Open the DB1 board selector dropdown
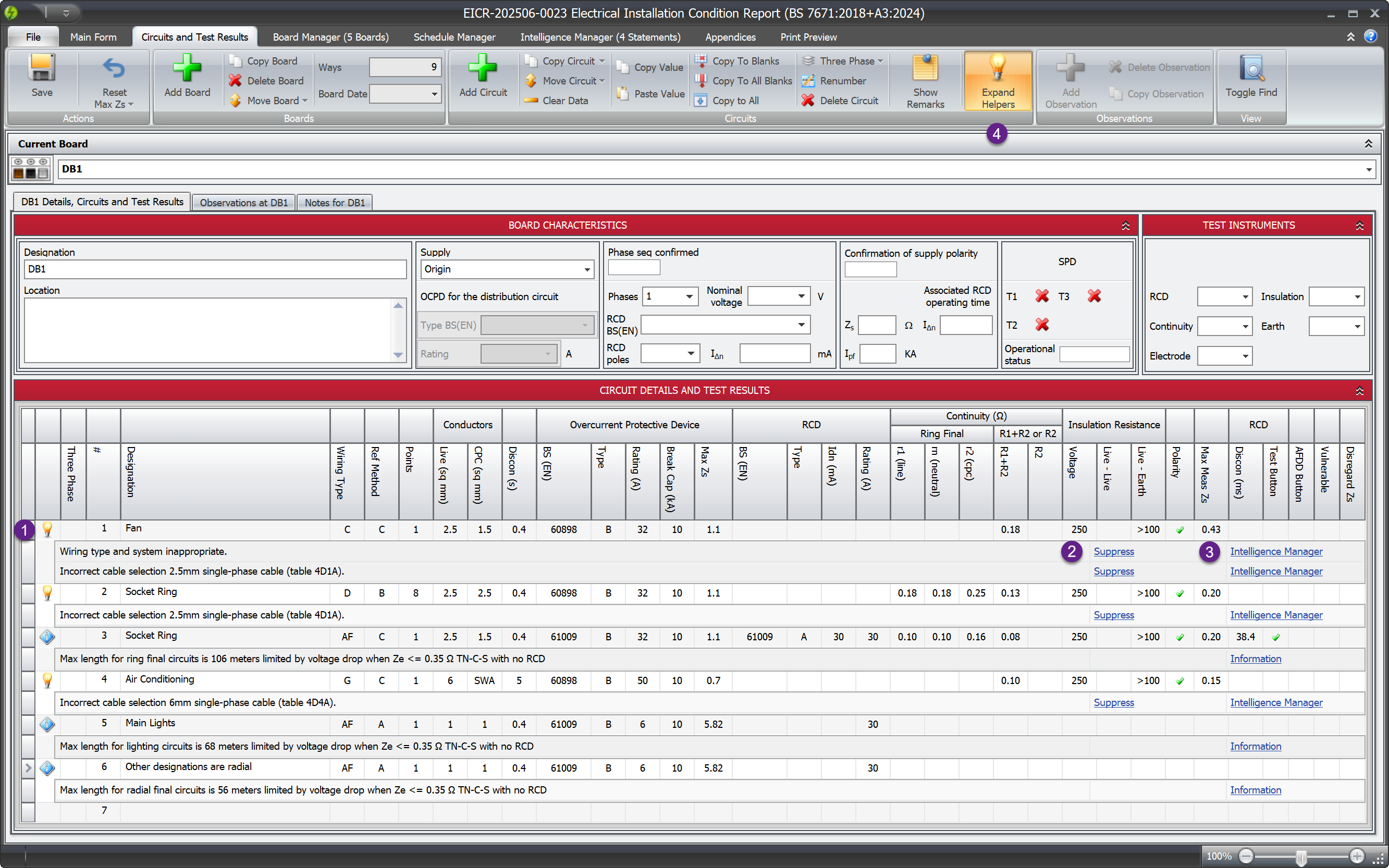 pyautogui.click(x=1369, y=169)
